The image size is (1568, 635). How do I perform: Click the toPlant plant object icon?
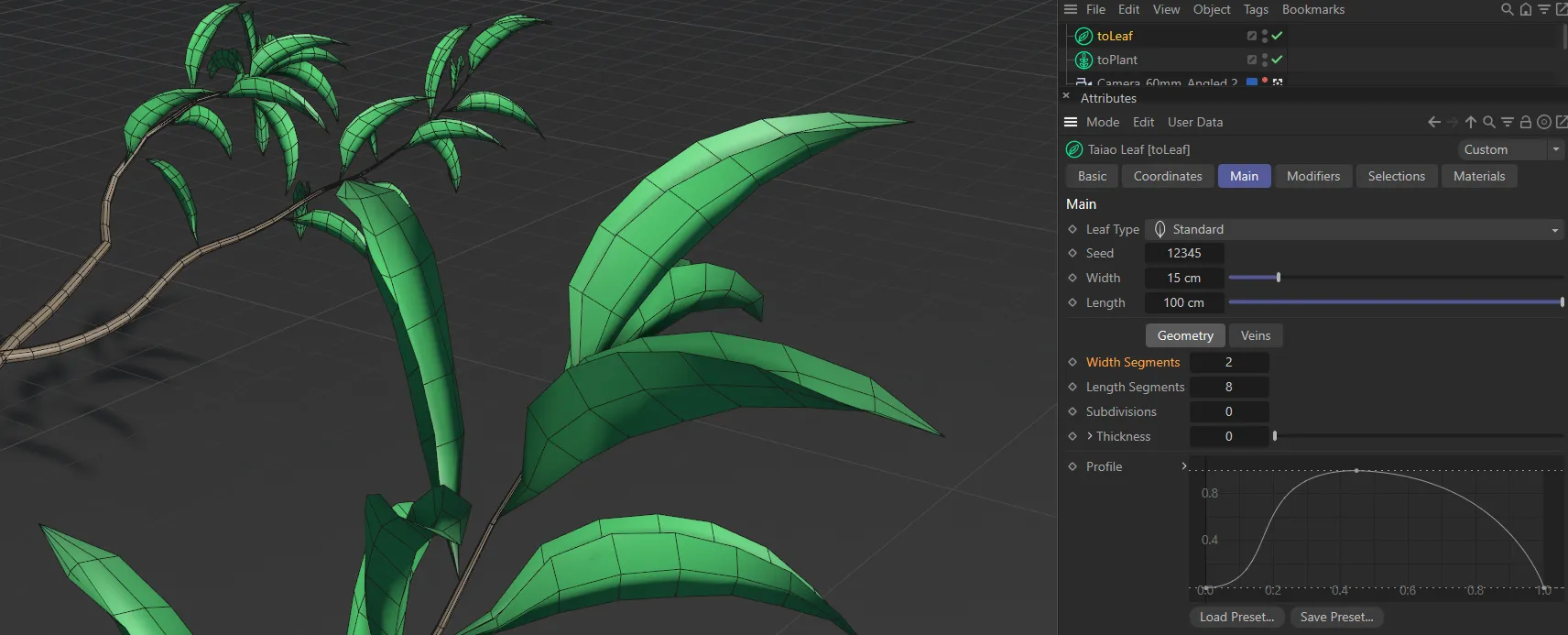(1083, 60)
